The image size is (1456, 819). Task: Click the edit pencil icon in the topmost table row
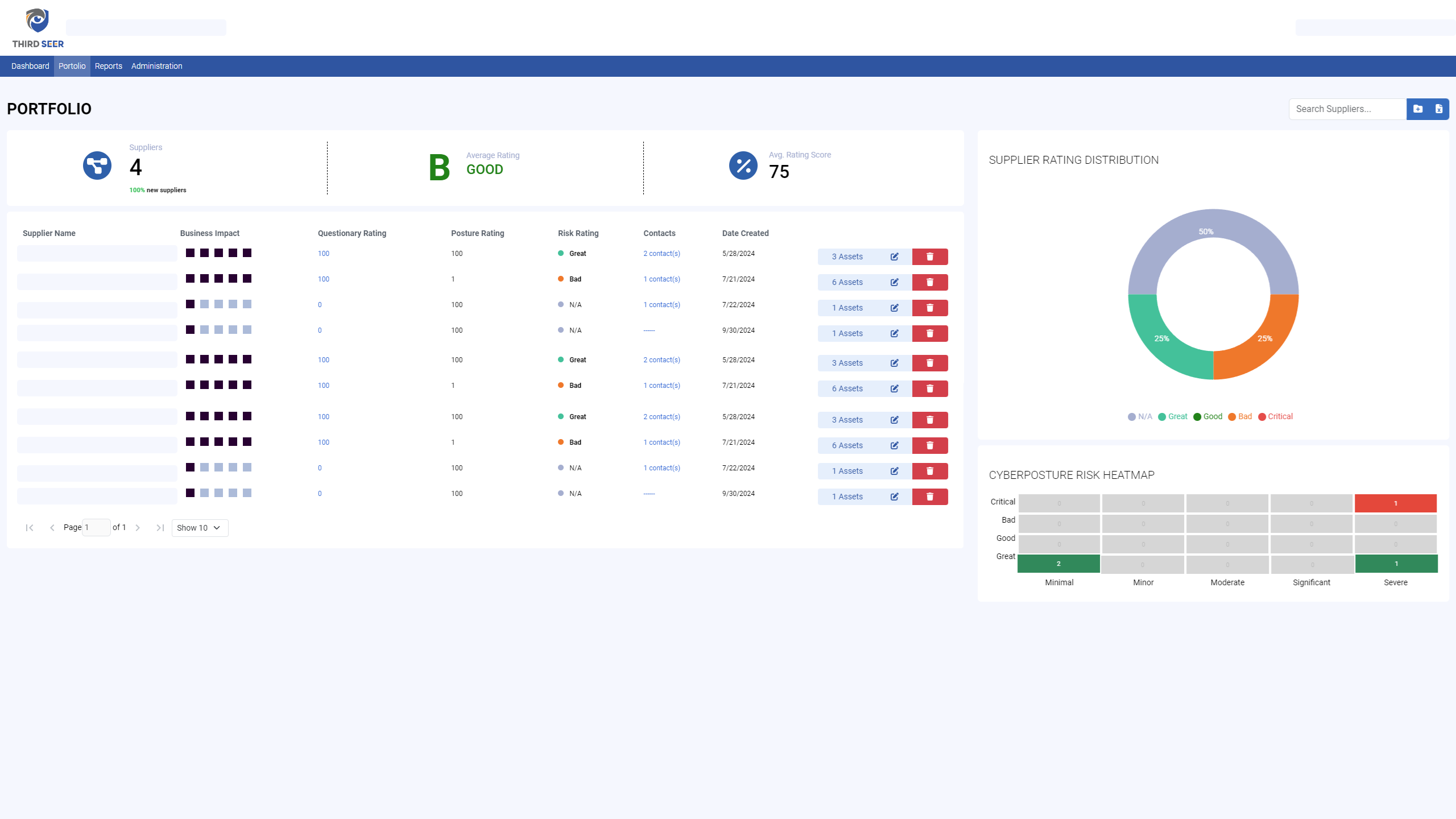tap(895, 257)
